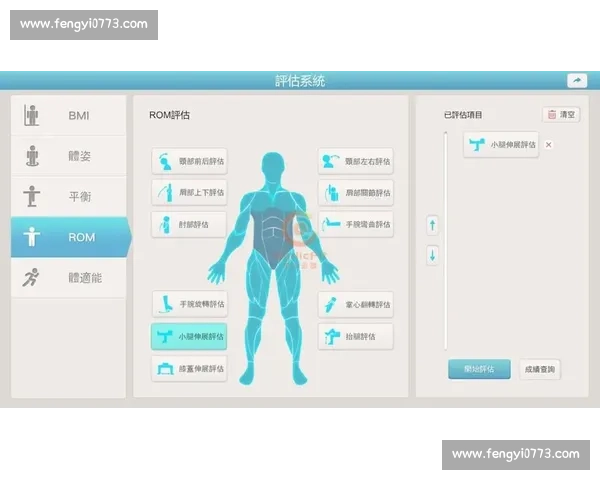Viewport: 600px width, 480px height.
Task: Click the '已評估項目' heading text
Action: pos(463,115)
